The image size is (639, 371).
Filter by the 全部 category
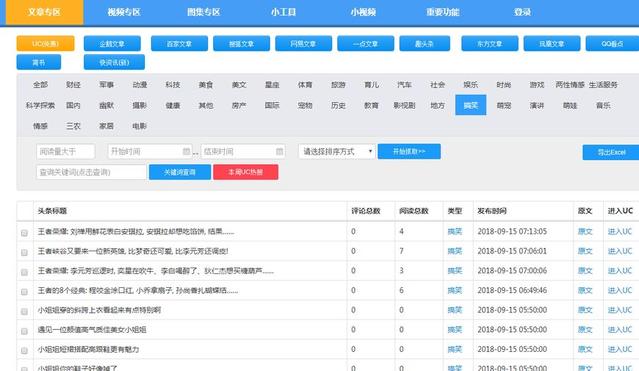coord(40,85)
